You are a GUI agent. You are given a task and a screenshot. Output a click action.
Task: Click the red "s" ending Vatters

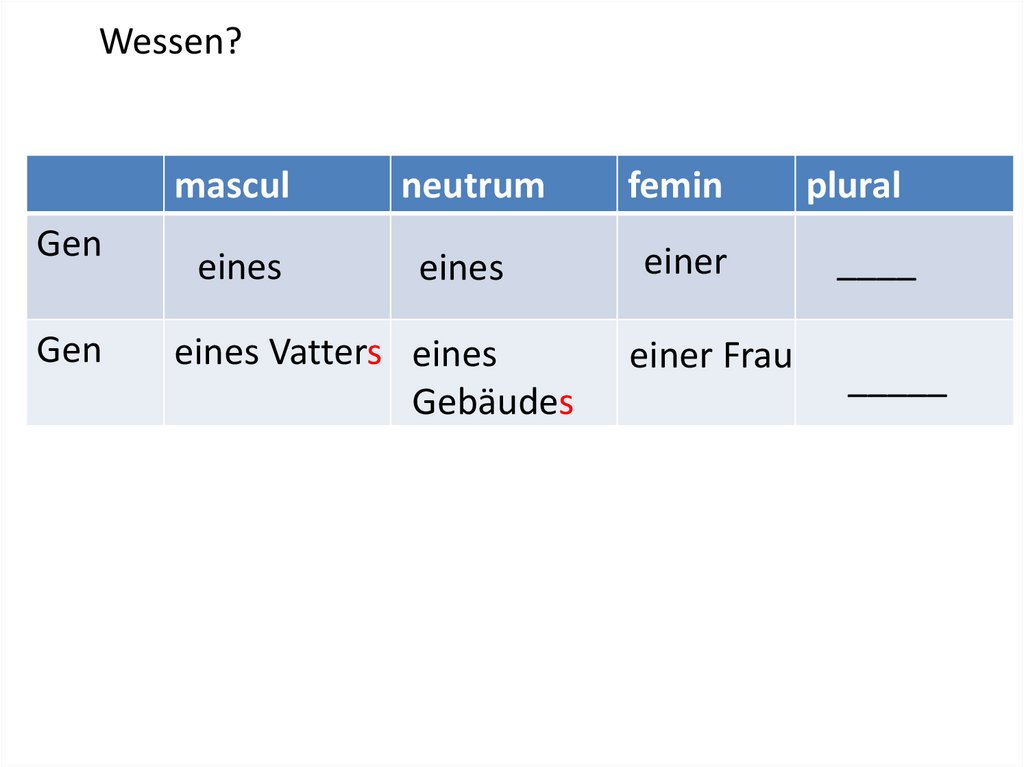tap(374, 353)
